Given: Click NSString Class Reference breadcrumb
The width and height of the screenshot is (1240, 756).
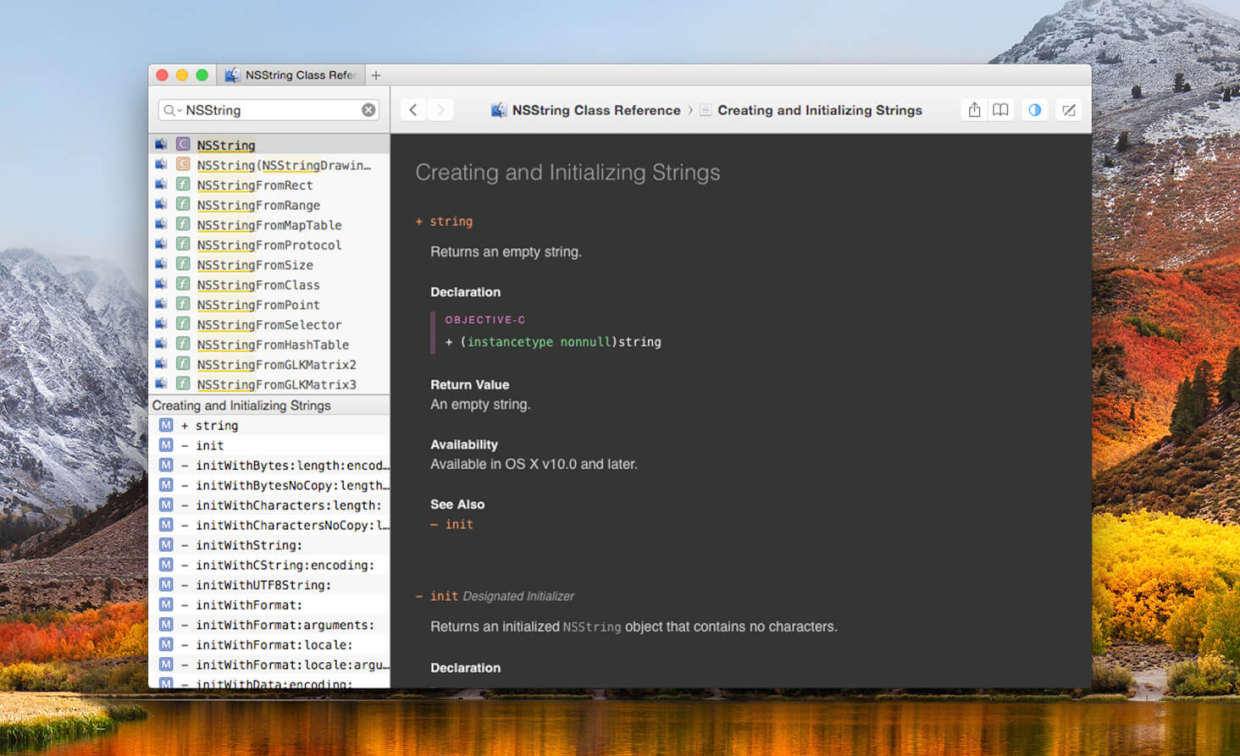Looking at the screenshot, I should [x=596, y=110].
